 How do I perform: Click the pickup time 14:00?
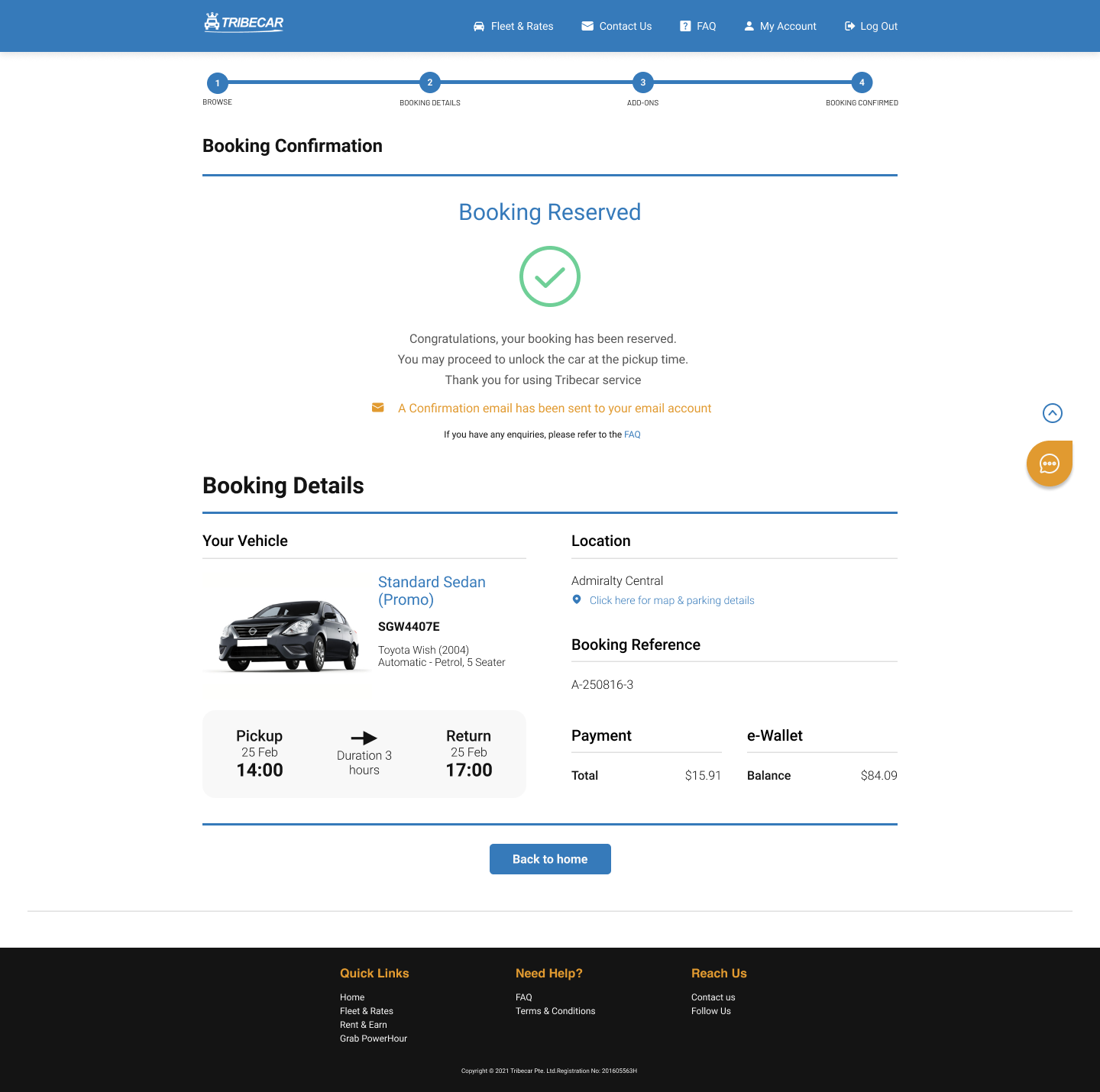pos(260,770)
